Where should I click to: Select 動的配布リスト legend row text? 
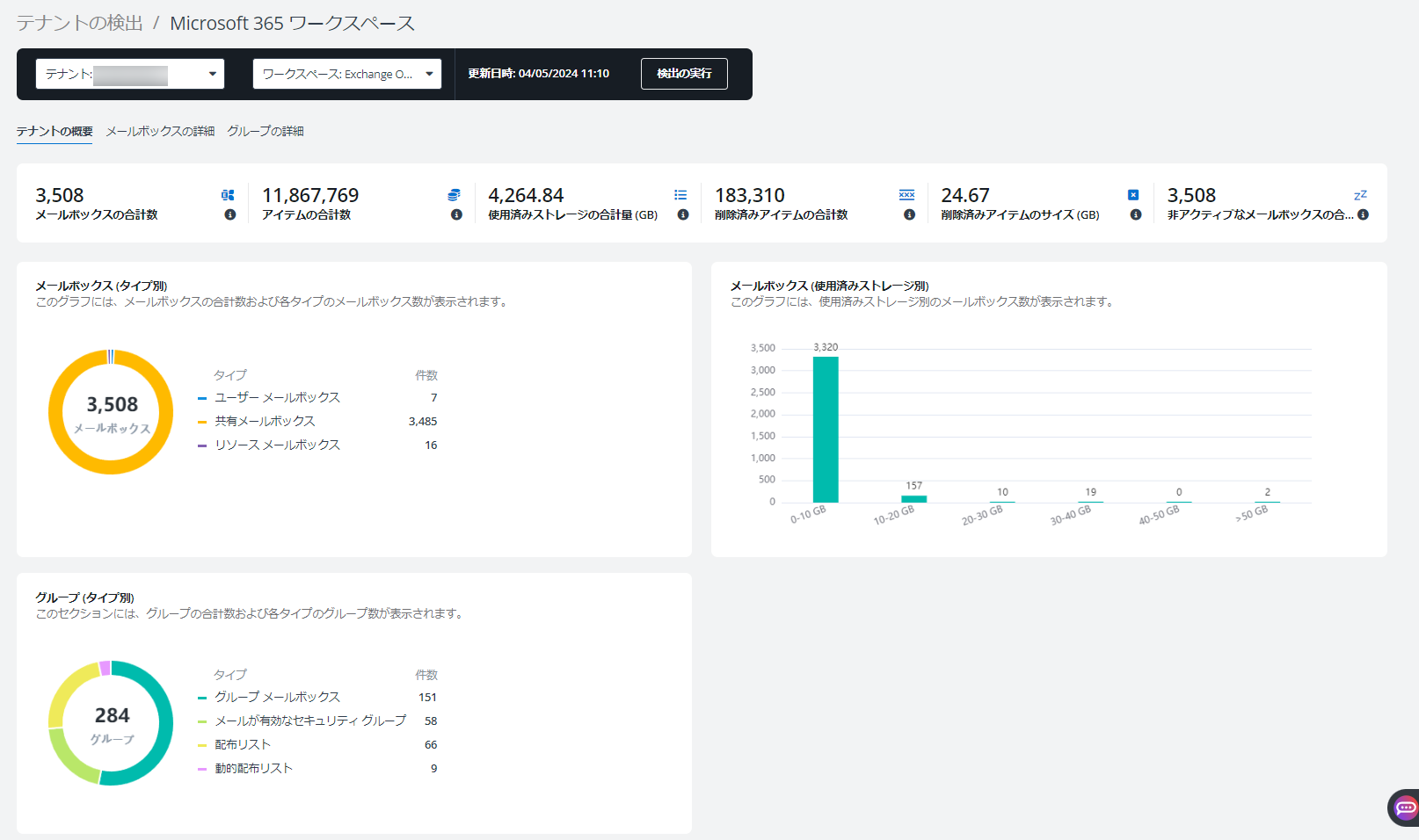253,768
